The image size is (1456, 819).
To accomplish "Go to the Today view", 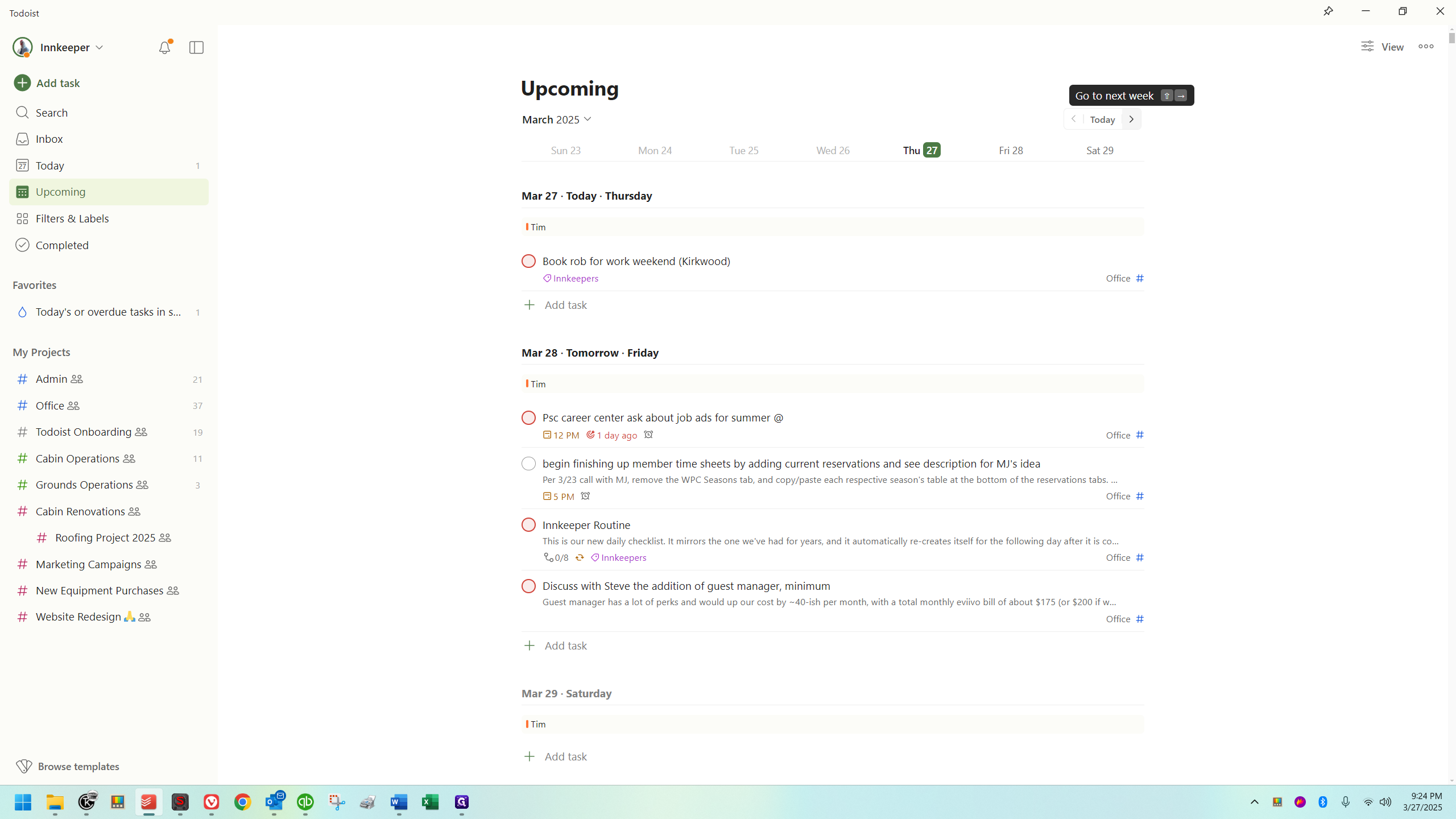I will click(x=109, y=166).
